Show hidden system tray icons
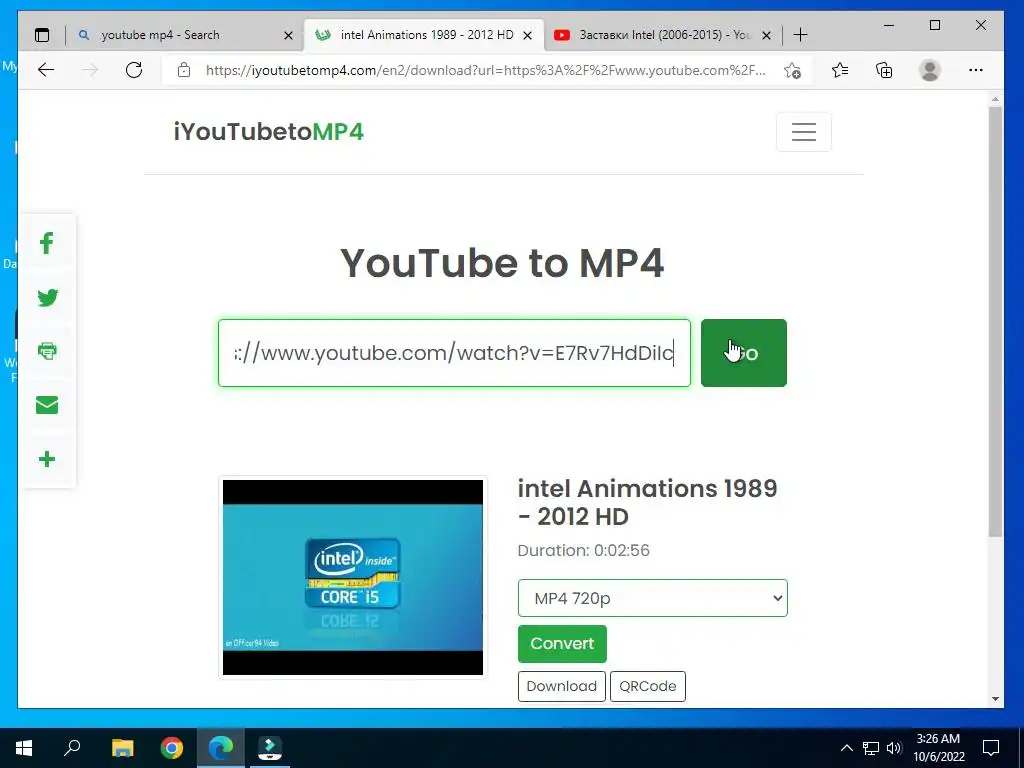Viewport: 1024px width, 768px height. [x=846, y=748]
